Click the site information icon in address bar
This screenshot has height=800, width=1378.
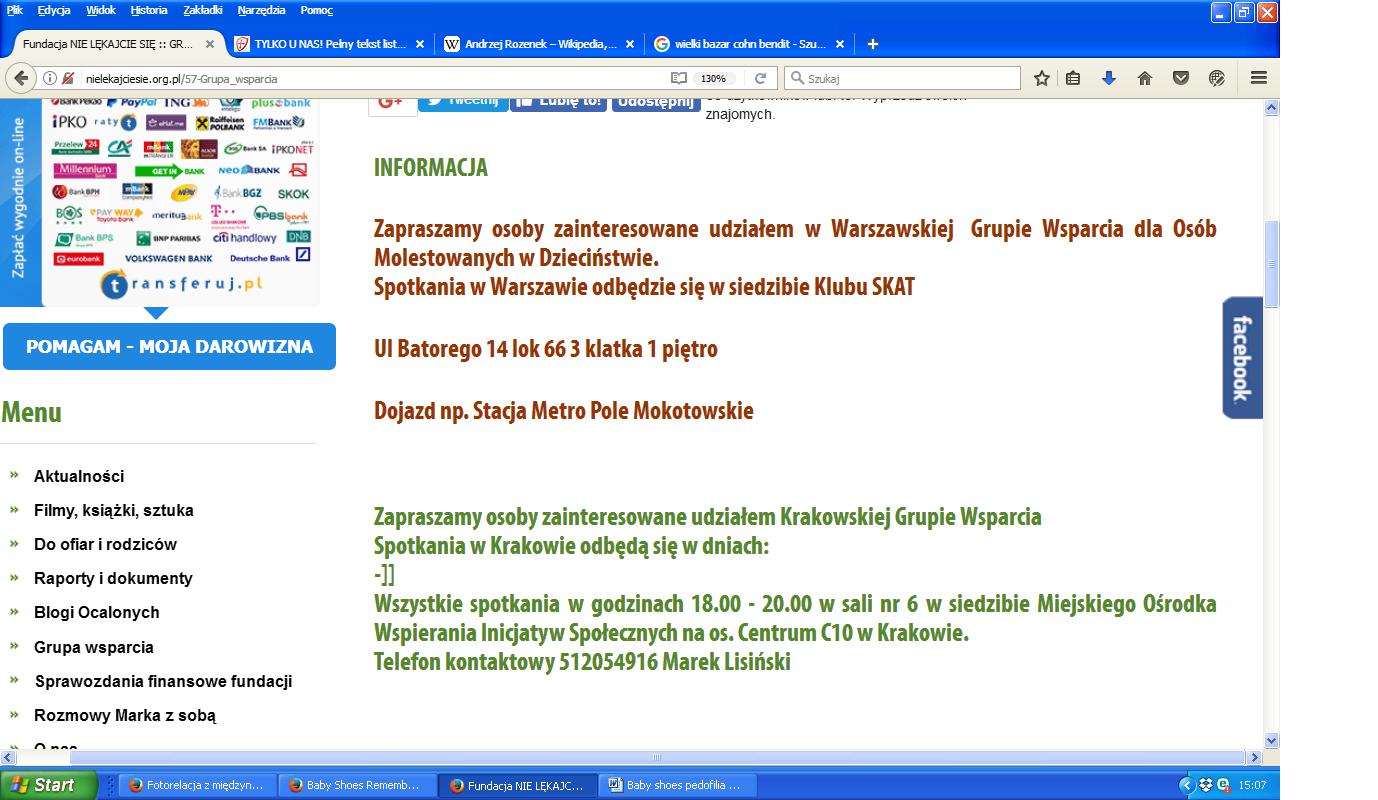point(49,78)
